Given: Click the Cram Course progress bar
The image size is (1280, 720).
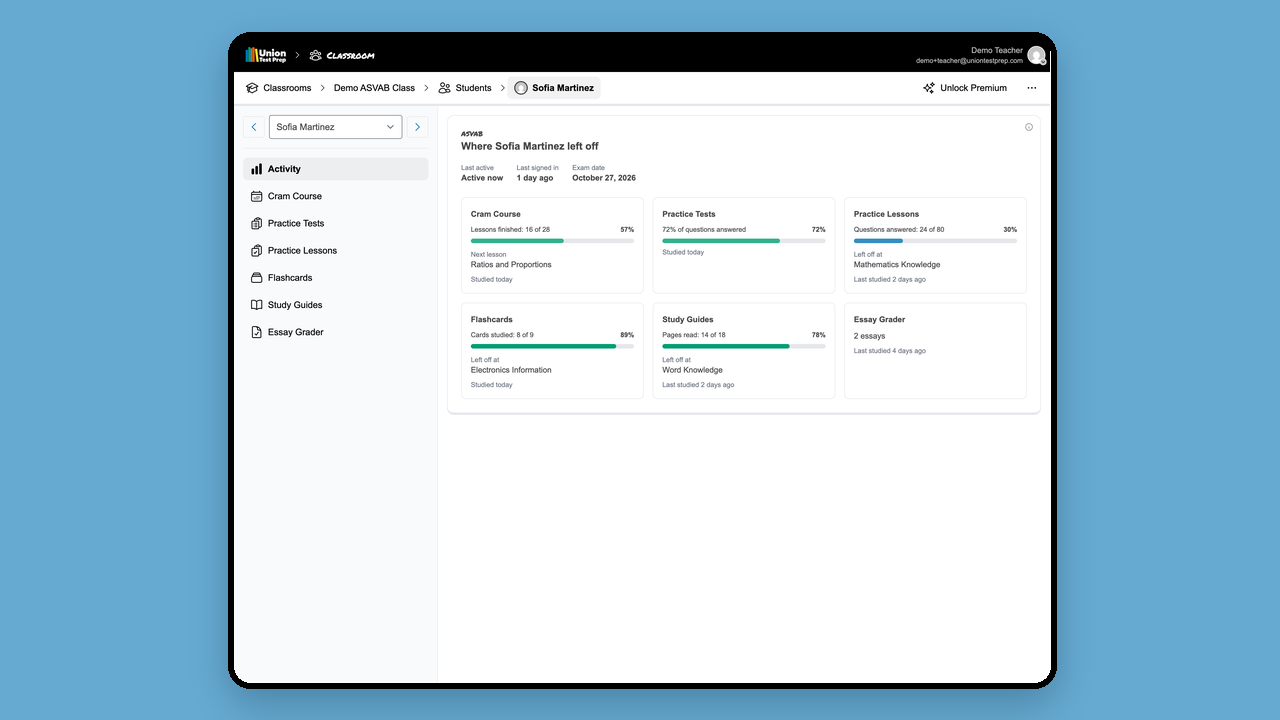Looking at the screenshot, I should click(552, 241).
